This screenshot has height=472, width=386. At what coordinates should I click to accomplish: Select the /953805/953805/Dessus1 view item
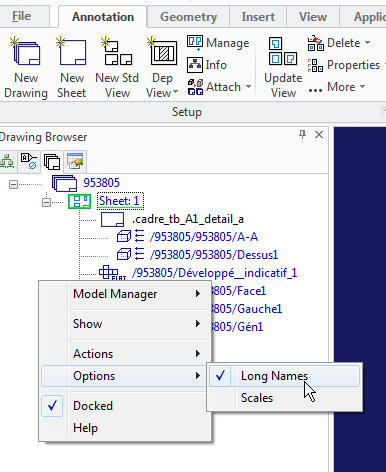214,255
